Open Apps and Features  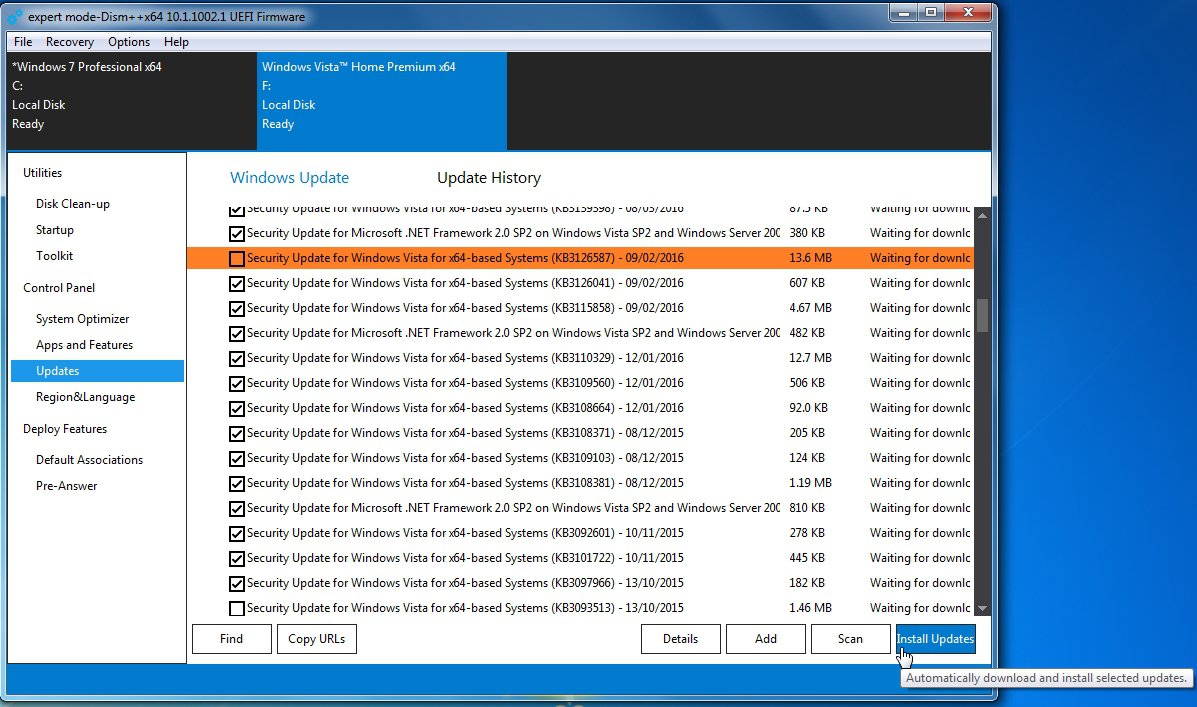coord(84,345)
